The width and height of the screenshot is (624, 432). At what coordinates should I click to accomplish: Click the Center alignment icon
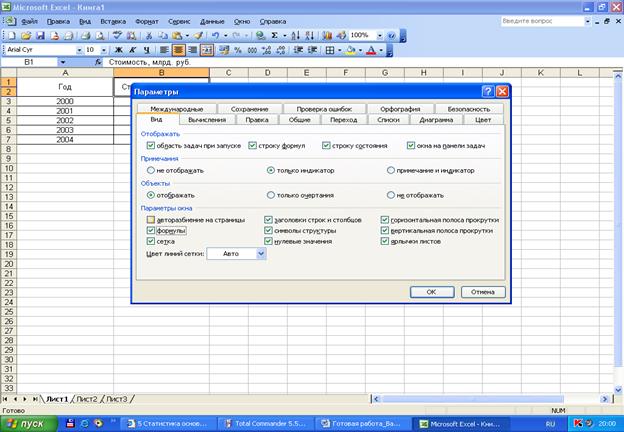coord(178,49)
